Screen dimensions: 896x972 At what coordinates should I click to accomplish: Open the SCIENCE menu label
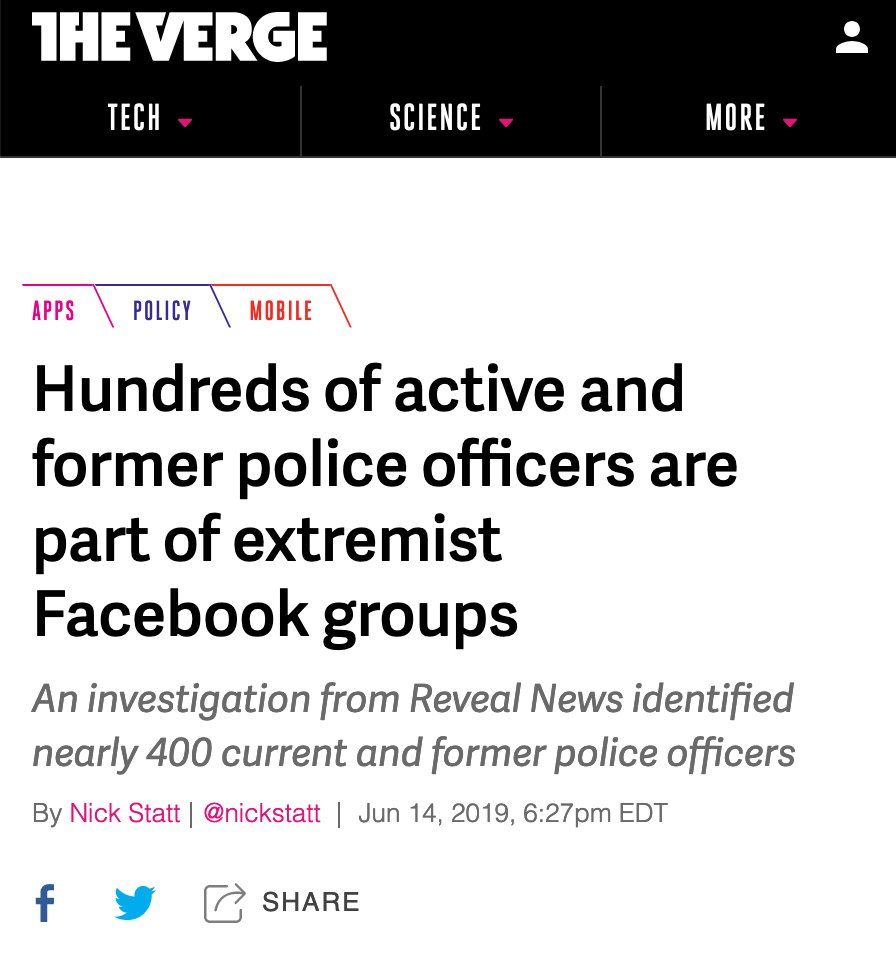pyautogui.click(x=435, y=119)
